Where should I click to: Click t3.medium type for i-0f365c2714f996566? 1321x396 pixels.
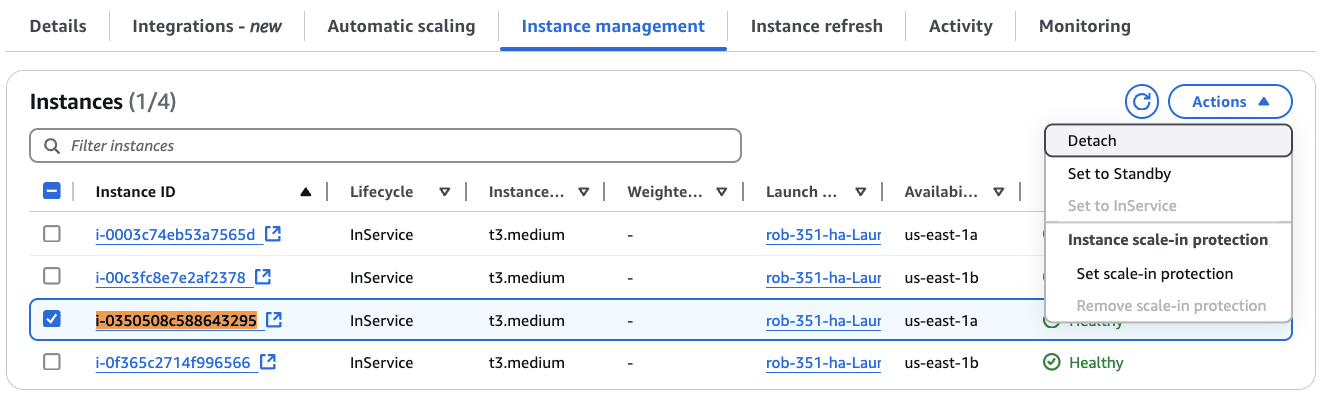pos(527,363)
